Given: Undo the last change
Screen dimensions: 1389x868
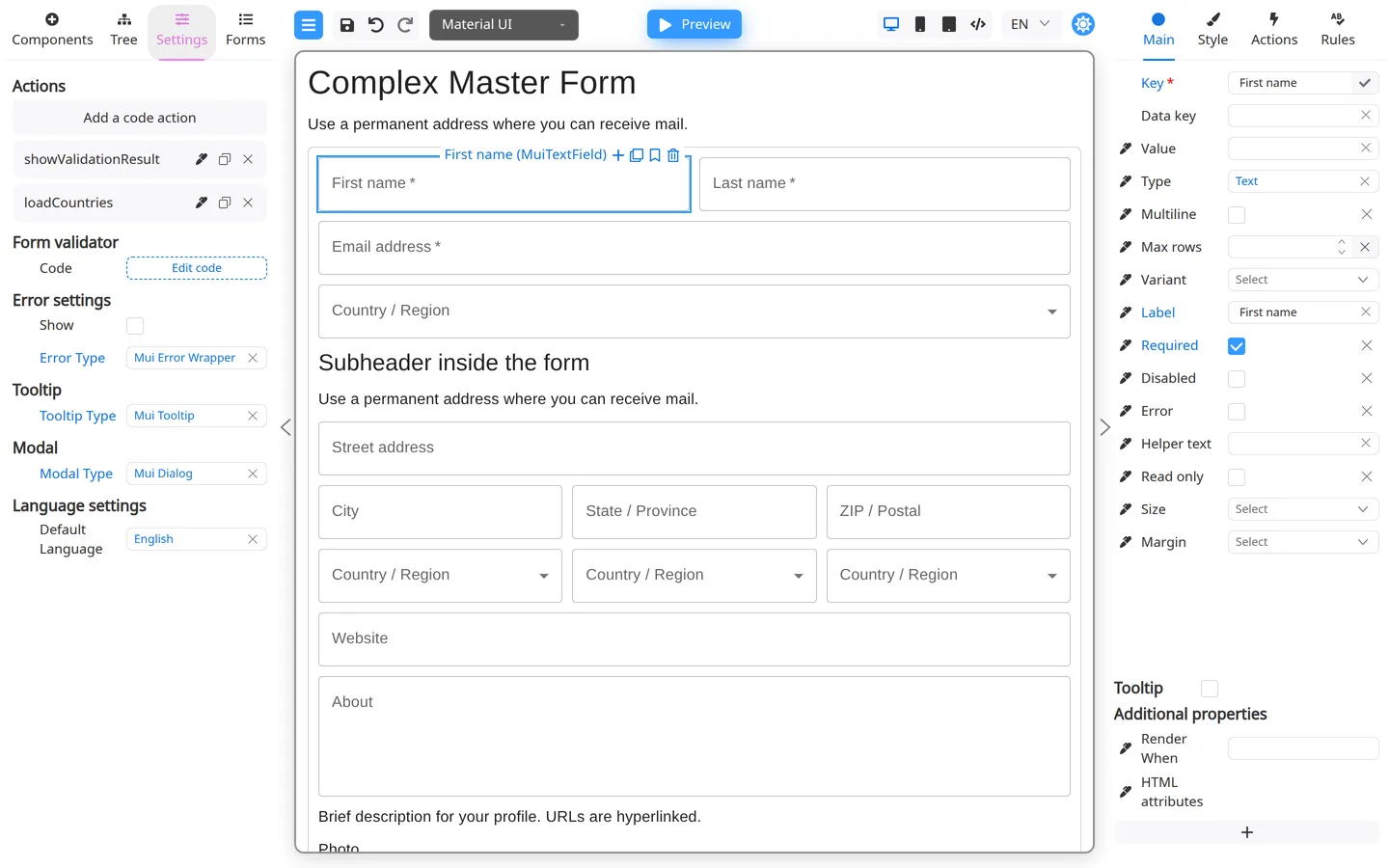Looking at the screenshot, I should coord(376,25).
